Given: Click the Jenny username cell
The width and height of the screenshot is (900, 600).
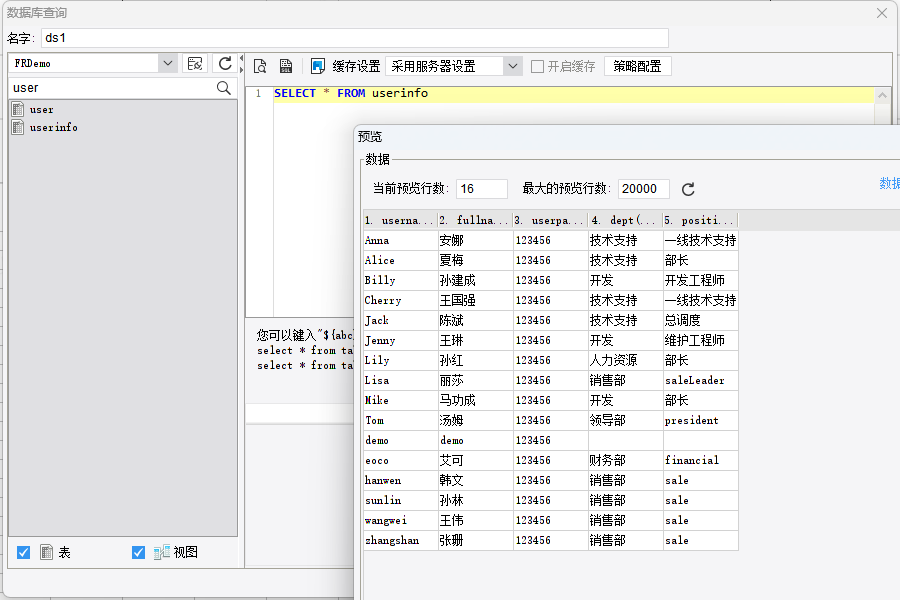Looking at the screenshot, I should tap(401, 340).
